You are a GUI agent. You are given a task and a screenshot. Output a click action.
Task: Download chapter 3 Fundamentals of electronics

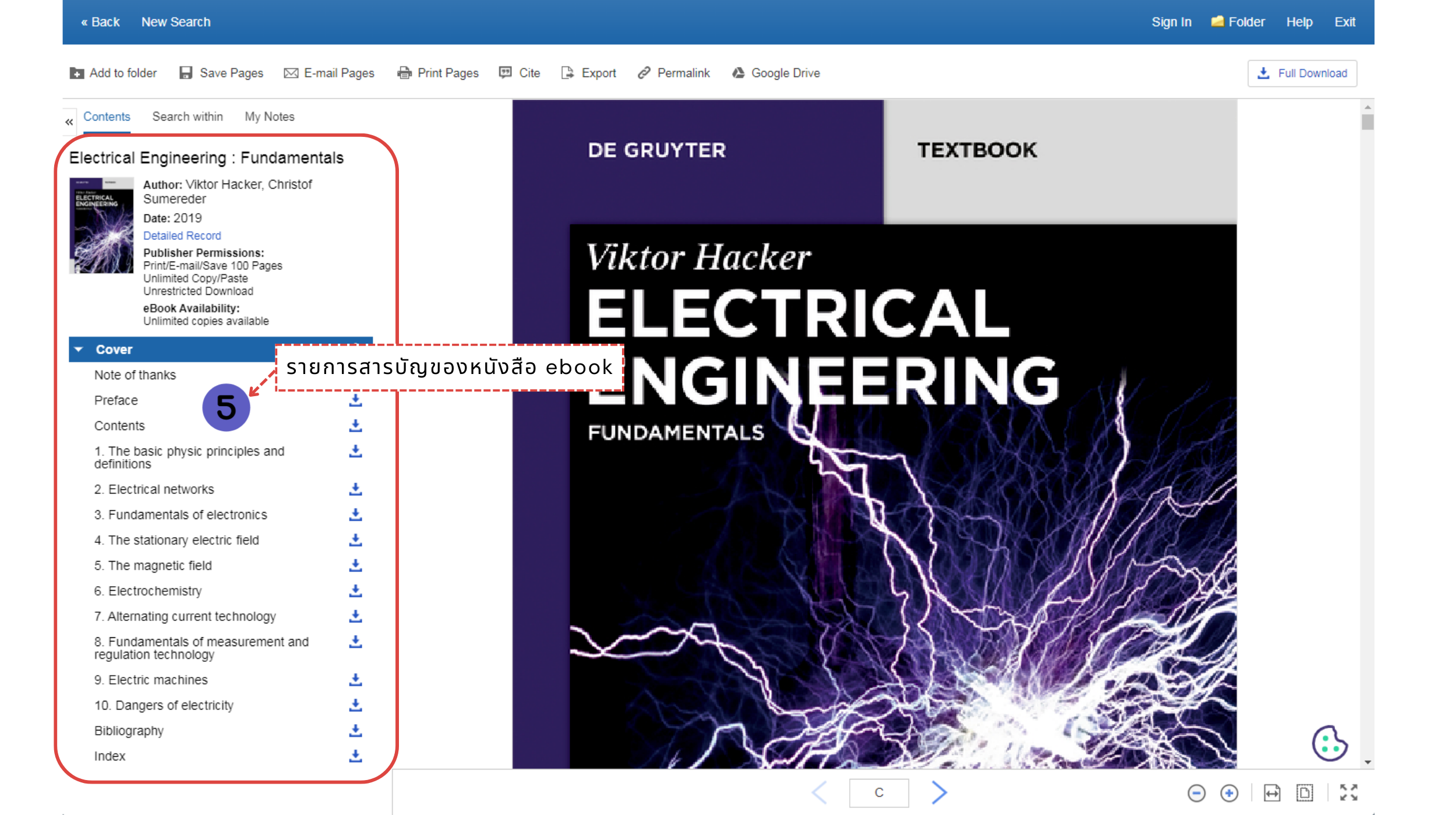[355, 515]
